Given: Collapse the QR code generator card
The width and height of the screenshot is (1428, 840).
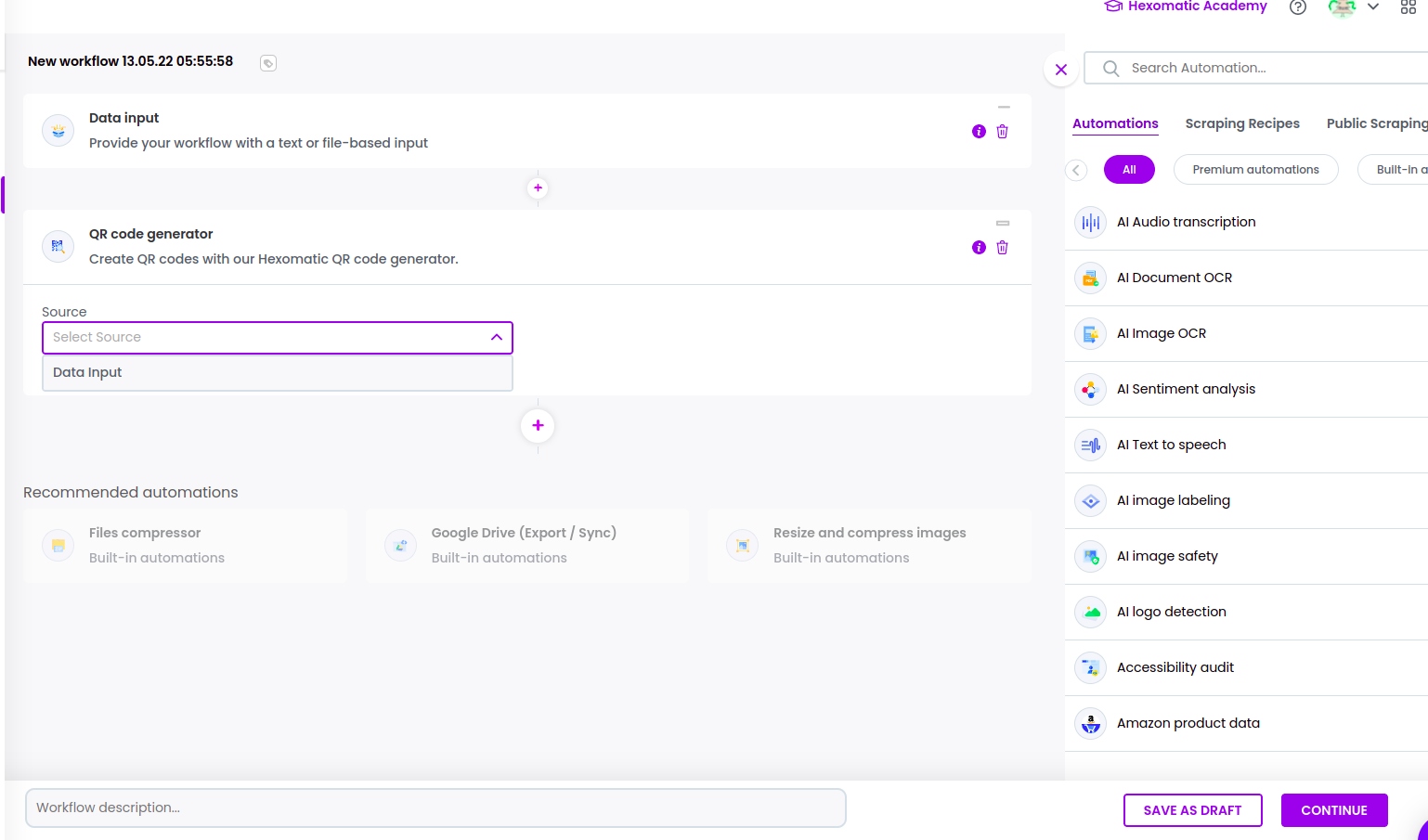Looking at the screenshot, I should (1003, 224).
